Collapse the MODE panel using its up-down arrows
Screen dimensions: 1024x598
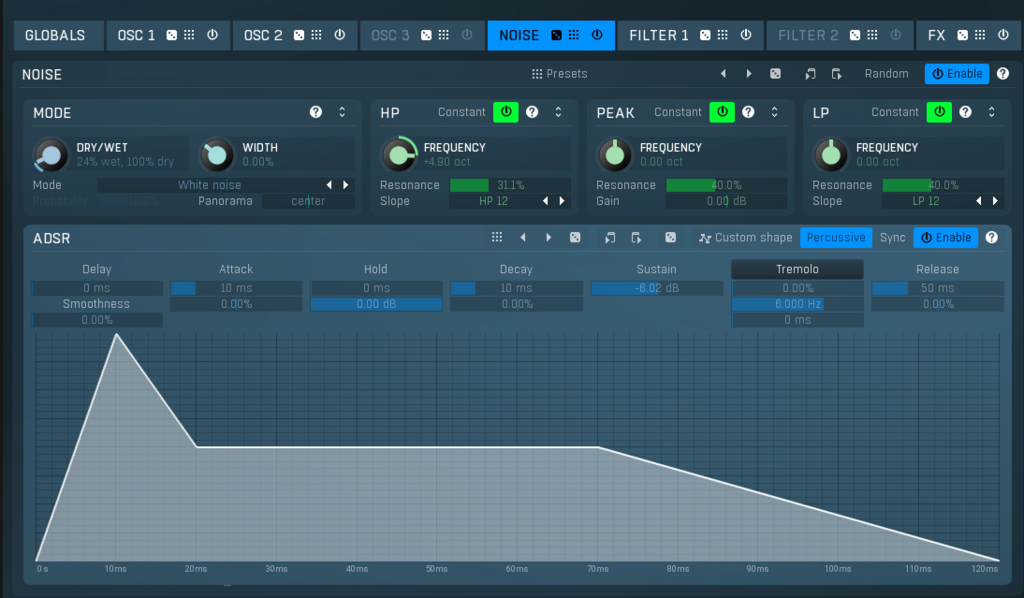click(x=342, y=112)
